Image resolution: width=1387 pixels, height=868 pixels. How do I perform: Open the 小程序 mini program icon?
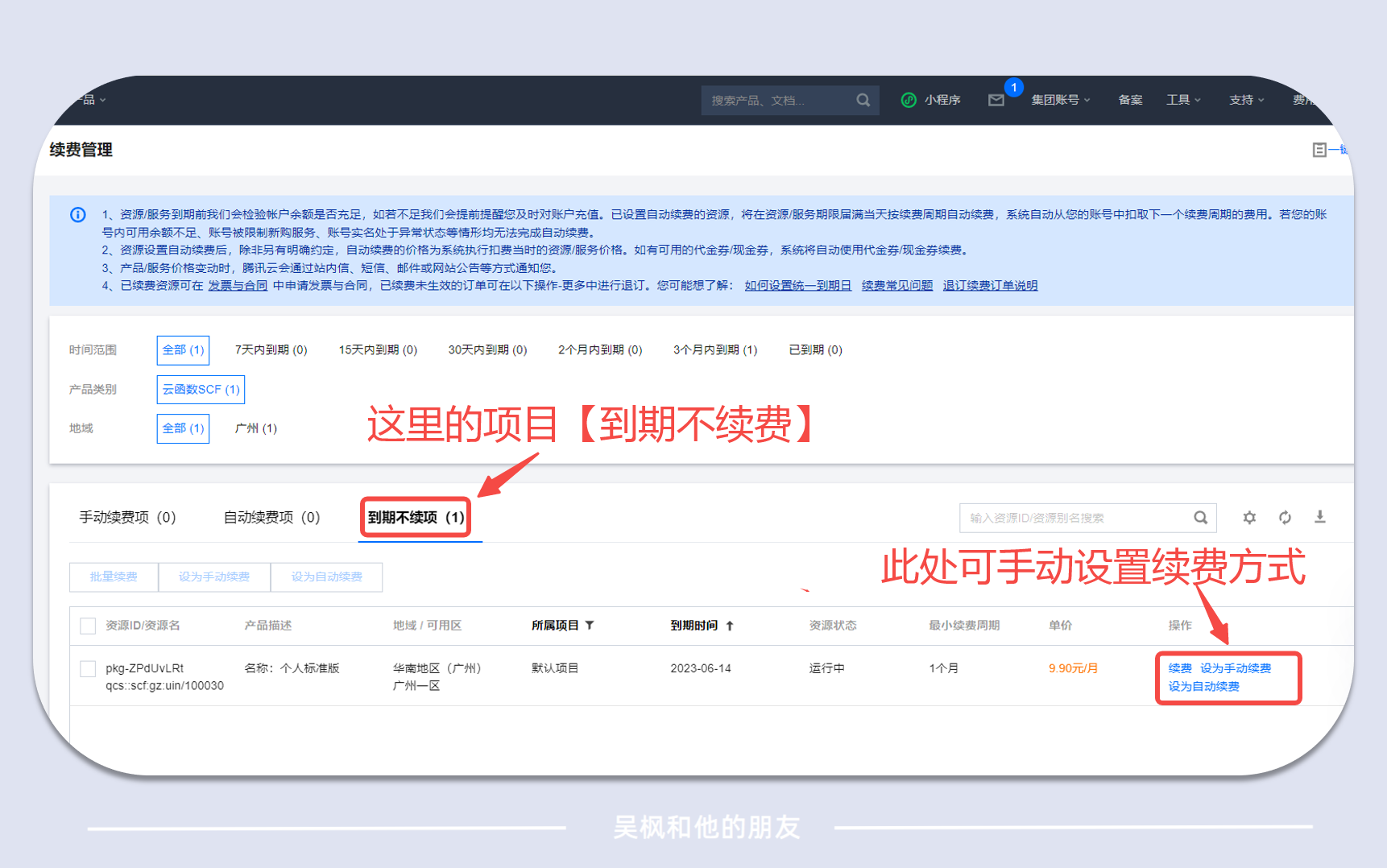pyautogui.click(x=909, y=100)
